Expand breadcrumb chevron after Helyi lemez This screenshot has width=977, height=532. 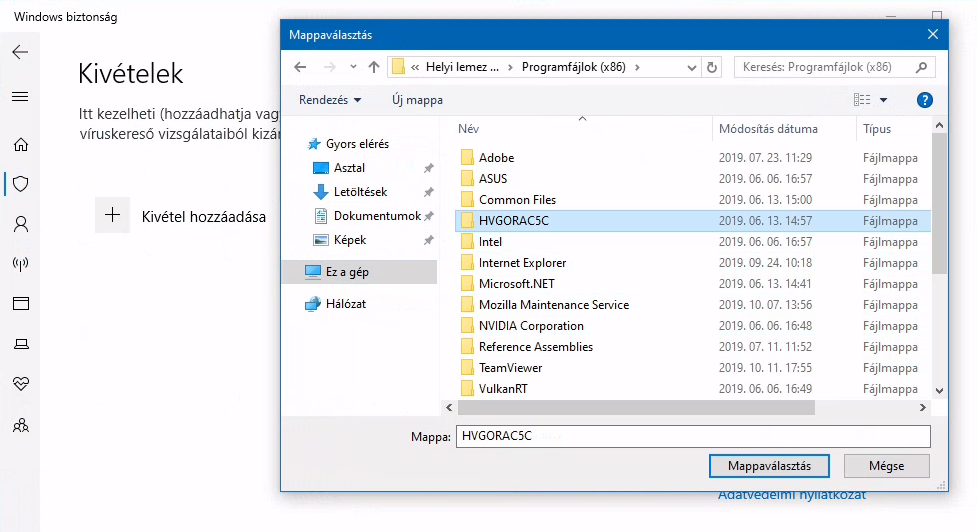click(510, 67)
